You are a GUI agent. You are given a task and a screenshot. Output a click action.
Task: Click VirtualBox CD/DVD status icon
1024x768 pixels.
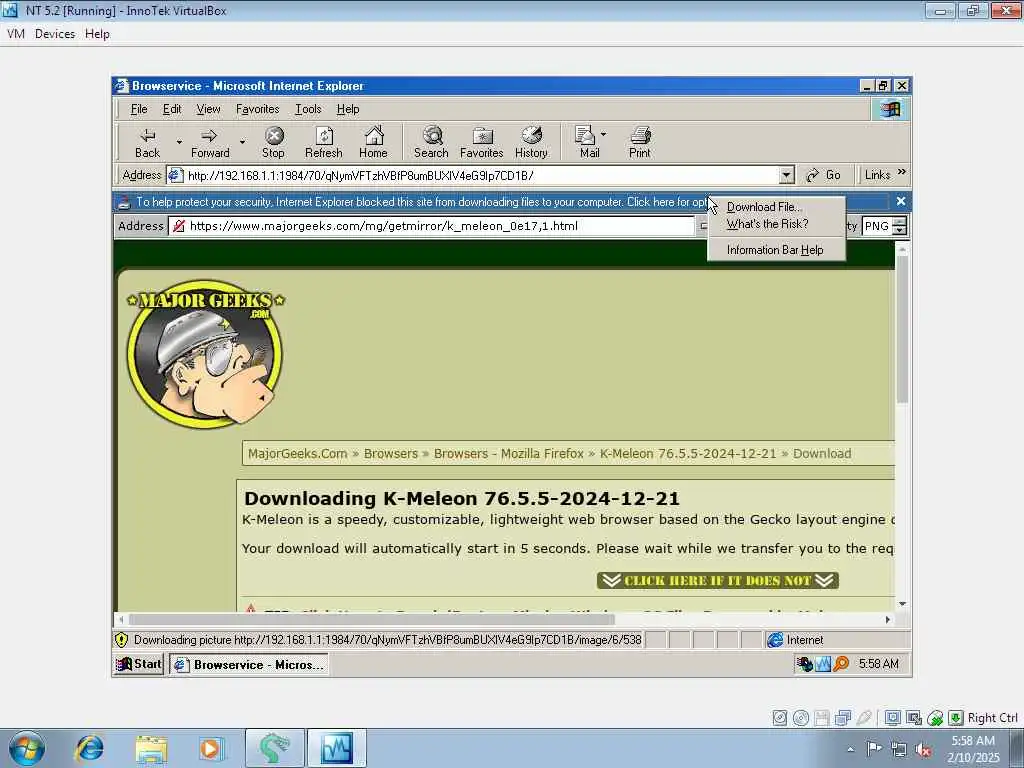(801, 718)
